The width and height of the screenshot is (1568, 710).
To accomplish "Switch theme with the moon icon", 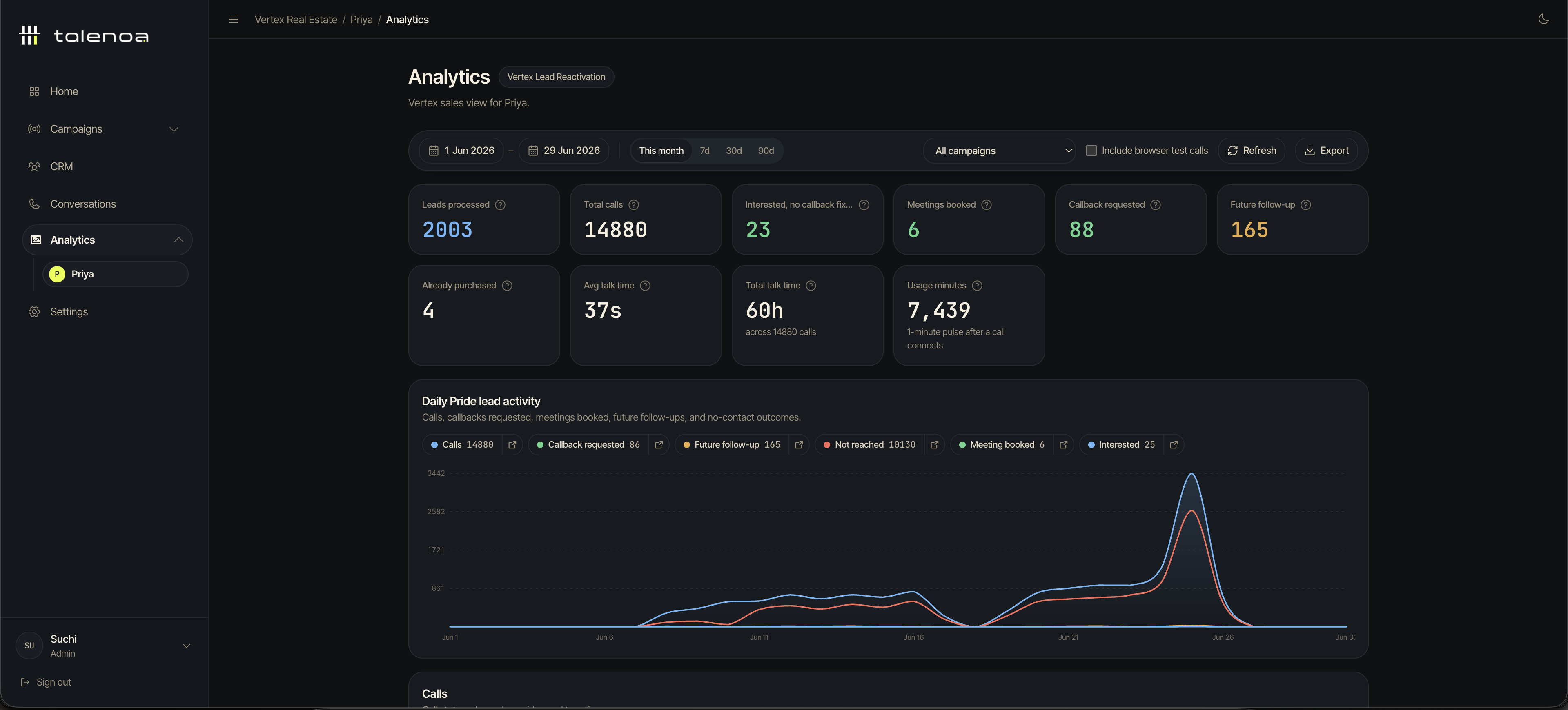I will coord(1543,20).
